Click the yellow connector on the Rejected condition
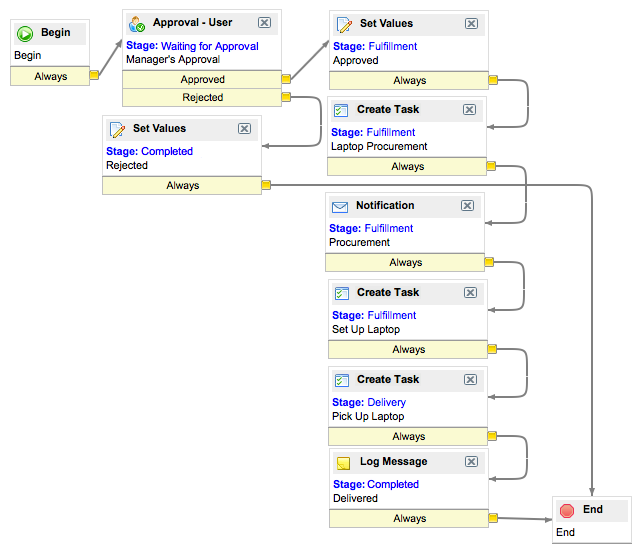The image size is (640, 555). click(286, 97)
